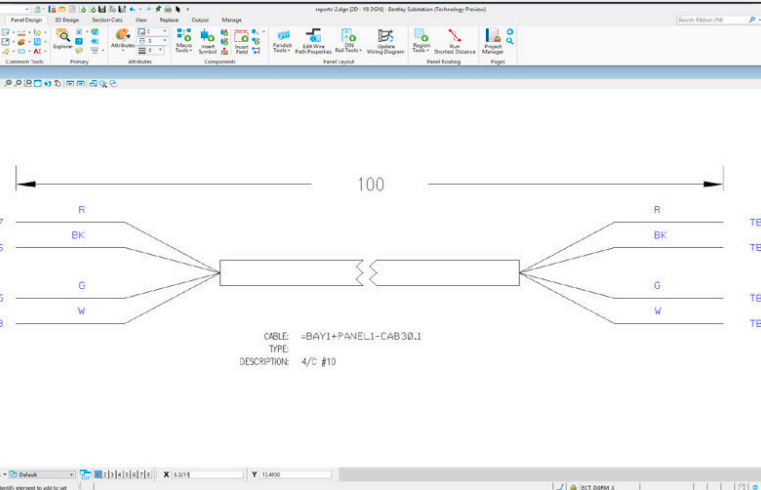
Task: Select the Insert Field tool
Action: 242,41
